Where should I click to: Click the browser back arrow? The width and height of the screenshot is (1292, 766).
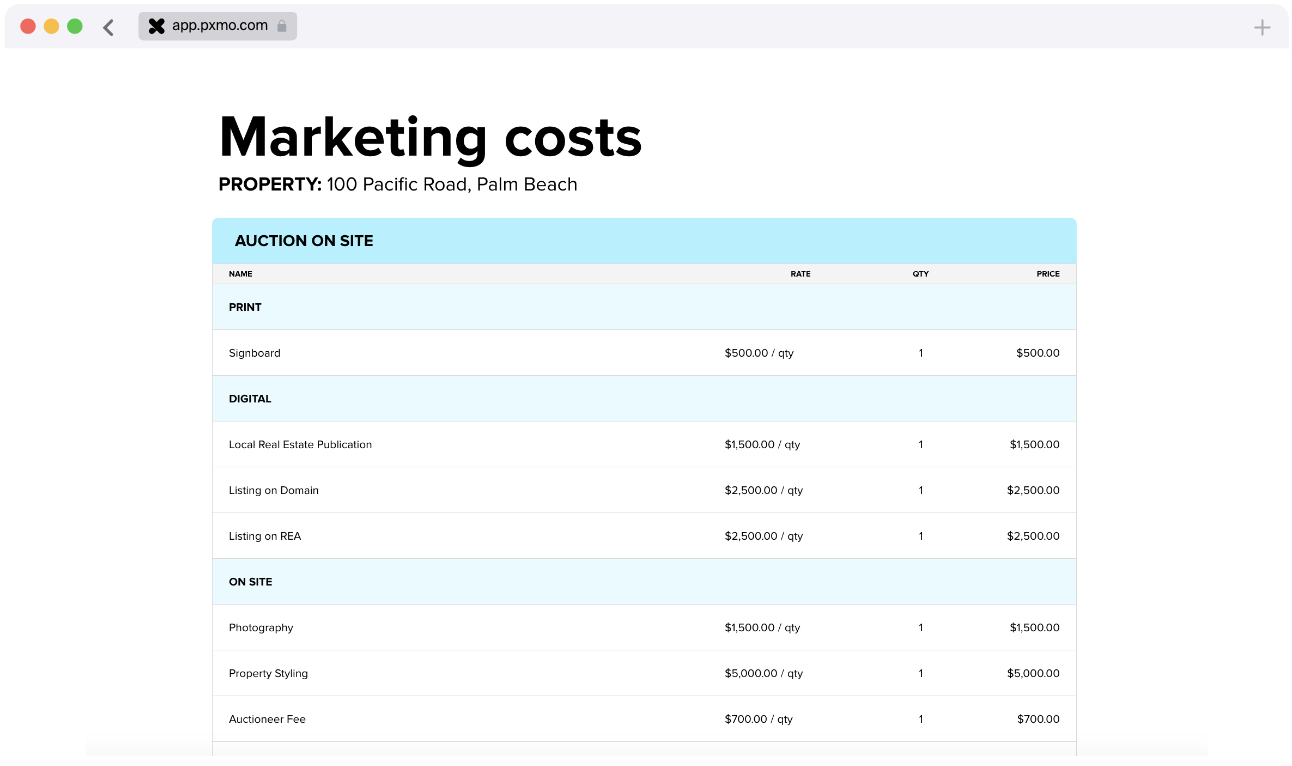coord(108,27)
